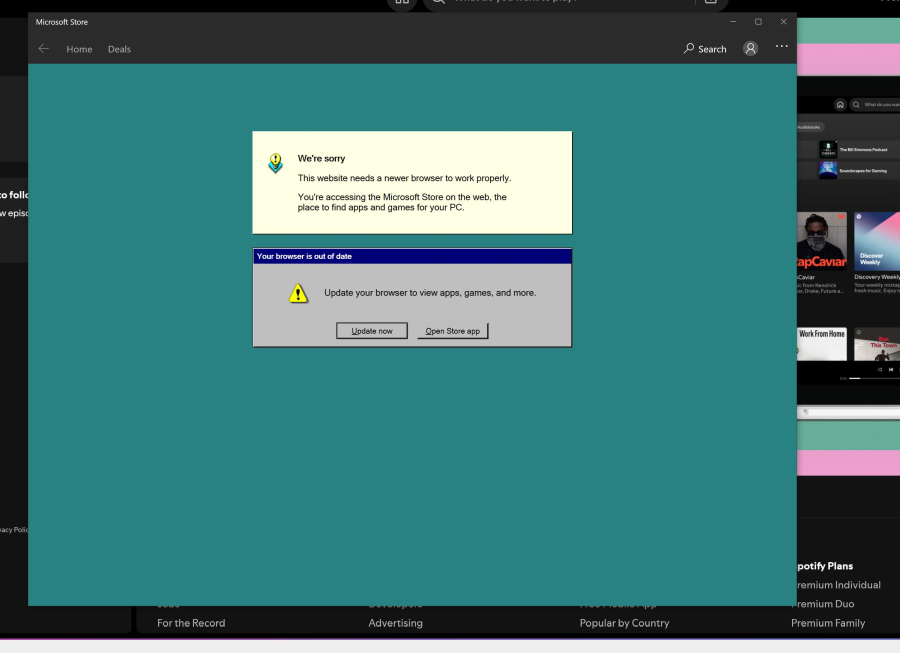
Task: Click the We're sorry heading
Action: pos(321,158)
